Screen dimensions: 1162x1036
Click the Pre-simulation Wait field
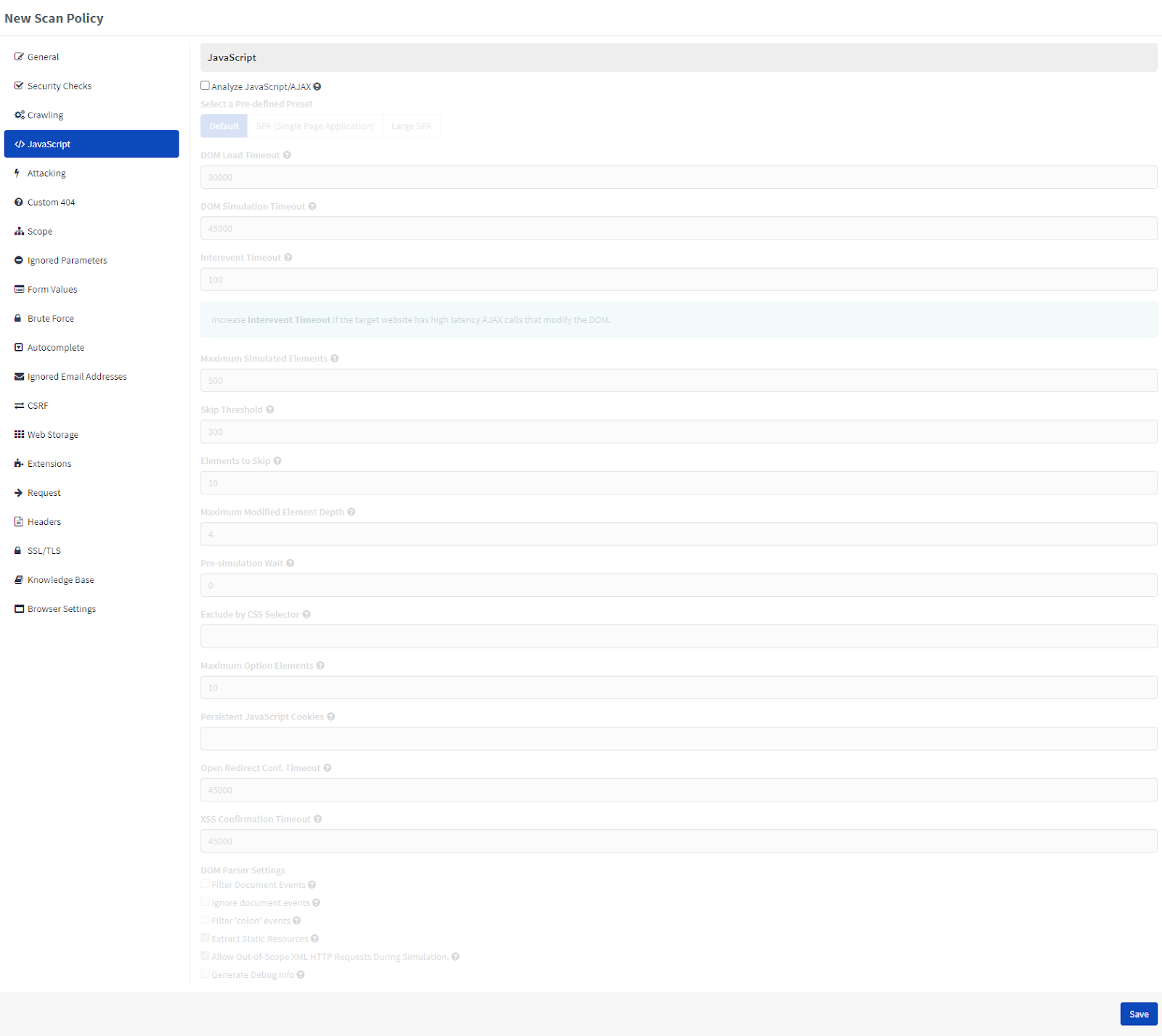click(679, 585)
